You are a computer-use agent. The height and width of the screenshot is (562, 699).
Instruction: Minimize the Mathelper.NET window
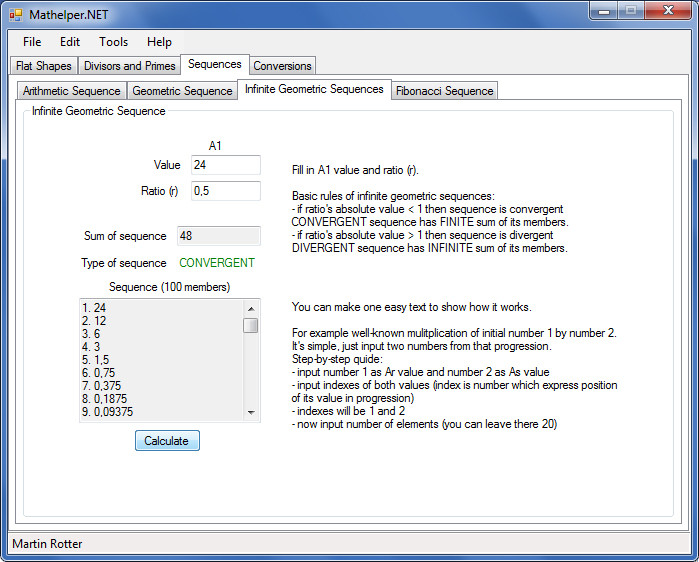point(604,11)
